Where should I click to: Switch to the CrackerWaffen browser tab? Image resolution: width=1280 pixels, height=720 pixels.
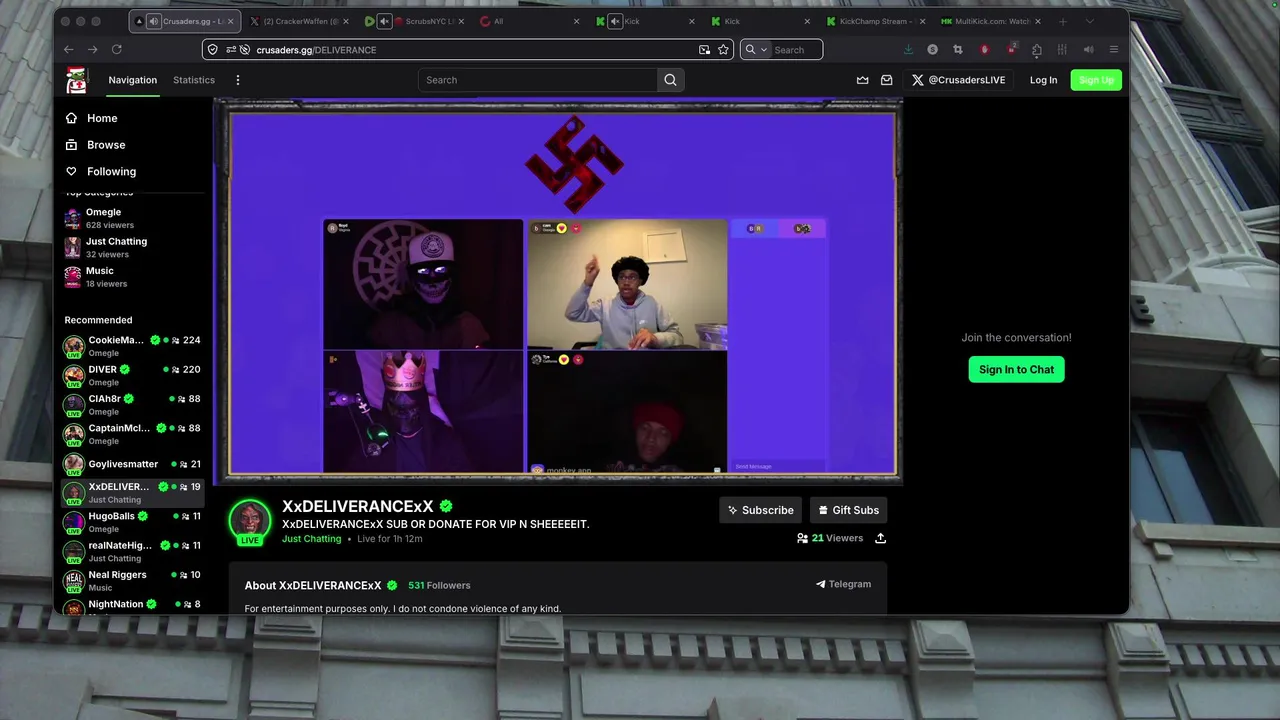point(300,21)
